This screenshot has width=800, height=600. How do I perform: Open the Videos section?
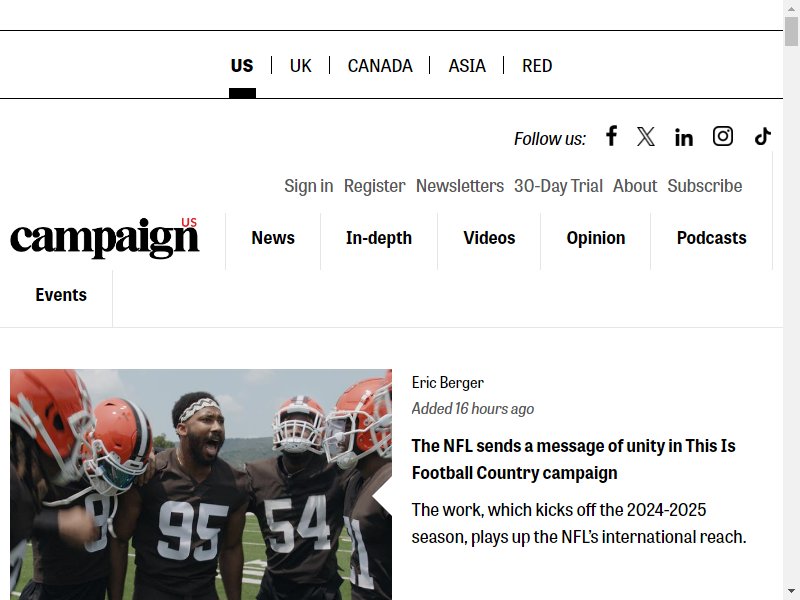(489, 238)
